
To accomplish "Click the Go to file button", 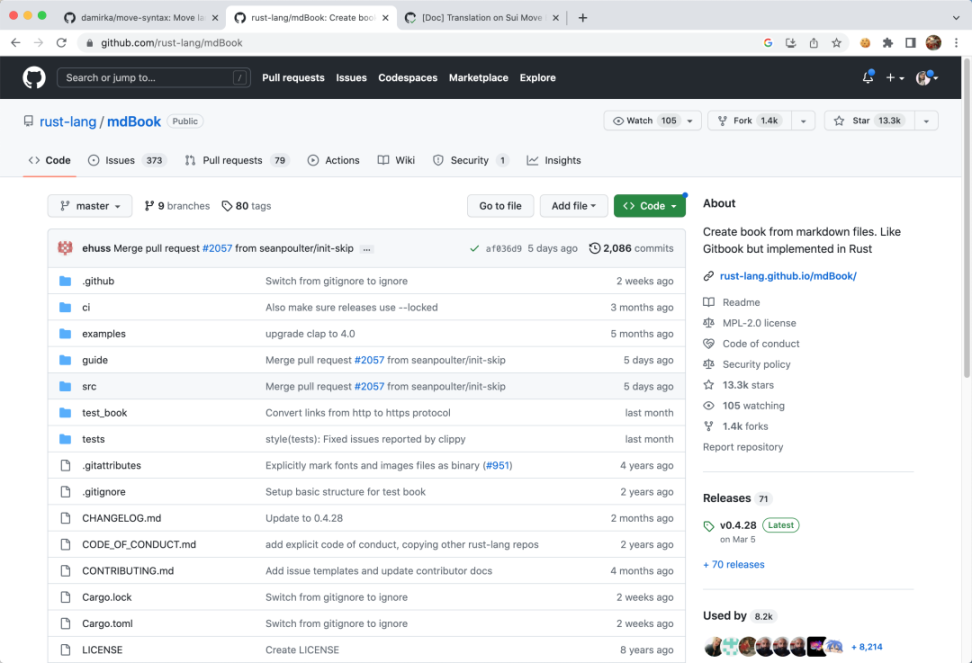I will coord(500,206).
